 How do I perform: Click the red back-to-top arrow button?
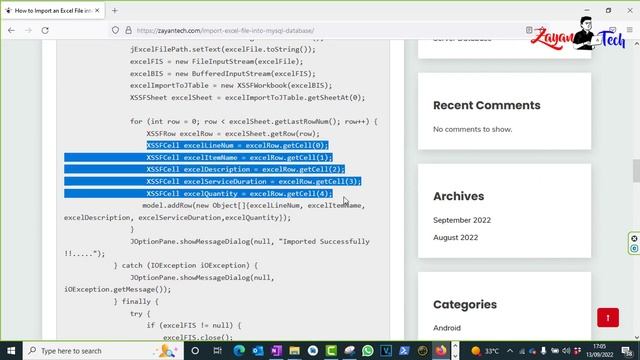[x=608, y=318]
